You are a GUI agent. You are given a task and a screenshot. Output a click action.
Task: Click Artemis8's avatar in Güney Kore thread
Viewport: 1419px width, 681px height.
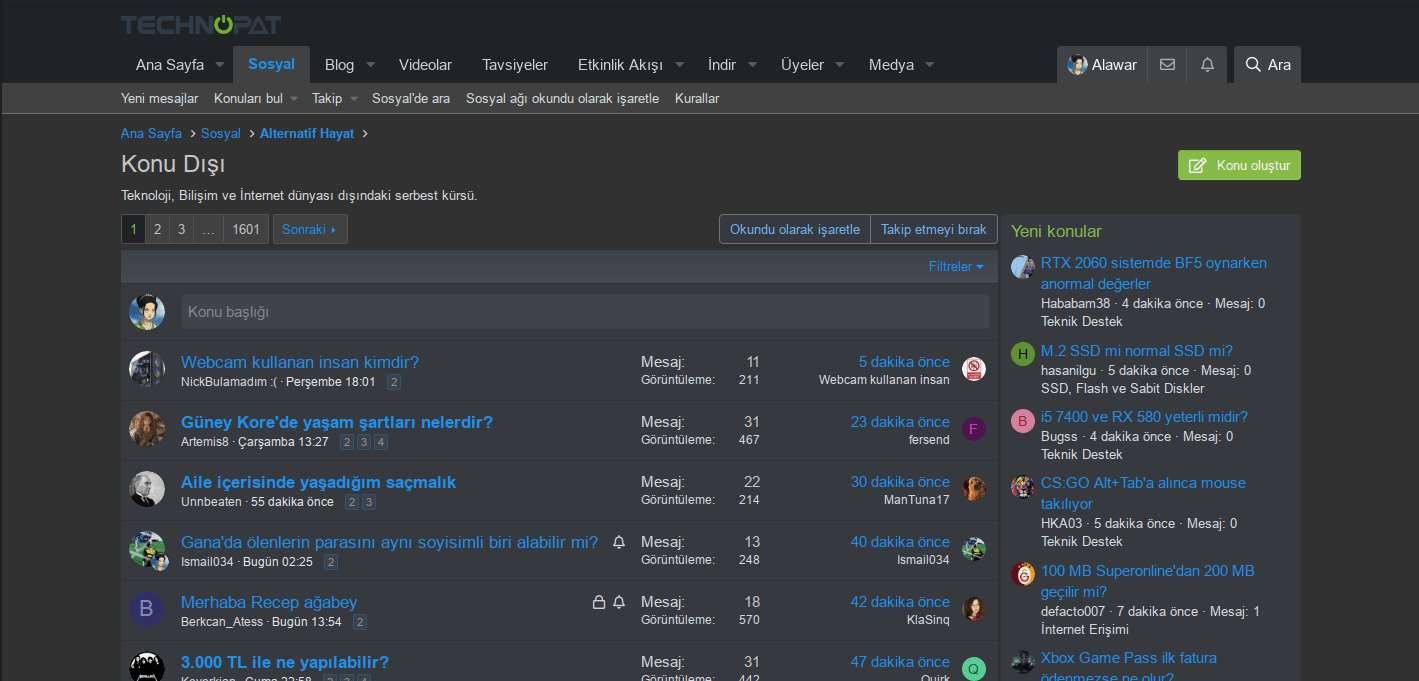click(147, 429)
